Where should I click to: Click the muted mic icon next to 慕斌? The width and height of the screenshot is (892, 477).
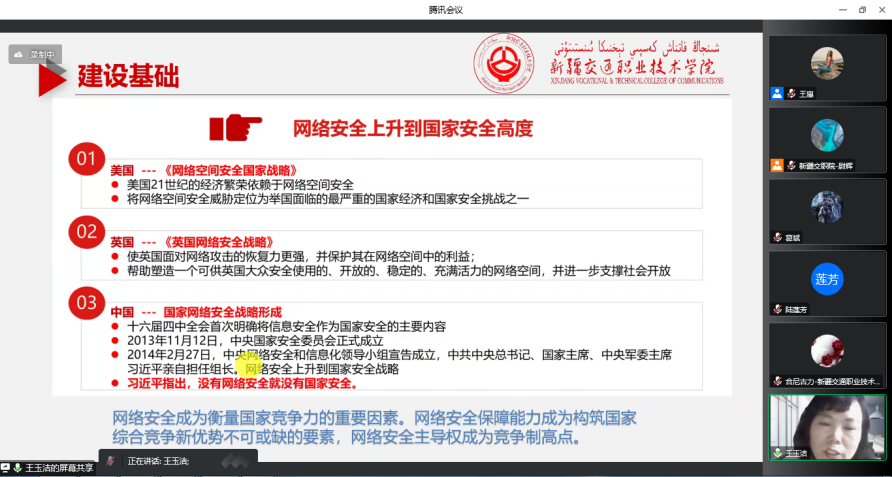click(777, 237)
